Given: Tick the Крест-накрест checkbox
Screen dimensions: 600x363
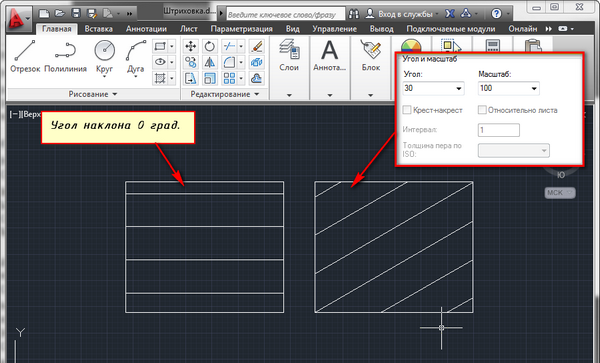Looking at the screenshot, I should click(x=407, y=110).
